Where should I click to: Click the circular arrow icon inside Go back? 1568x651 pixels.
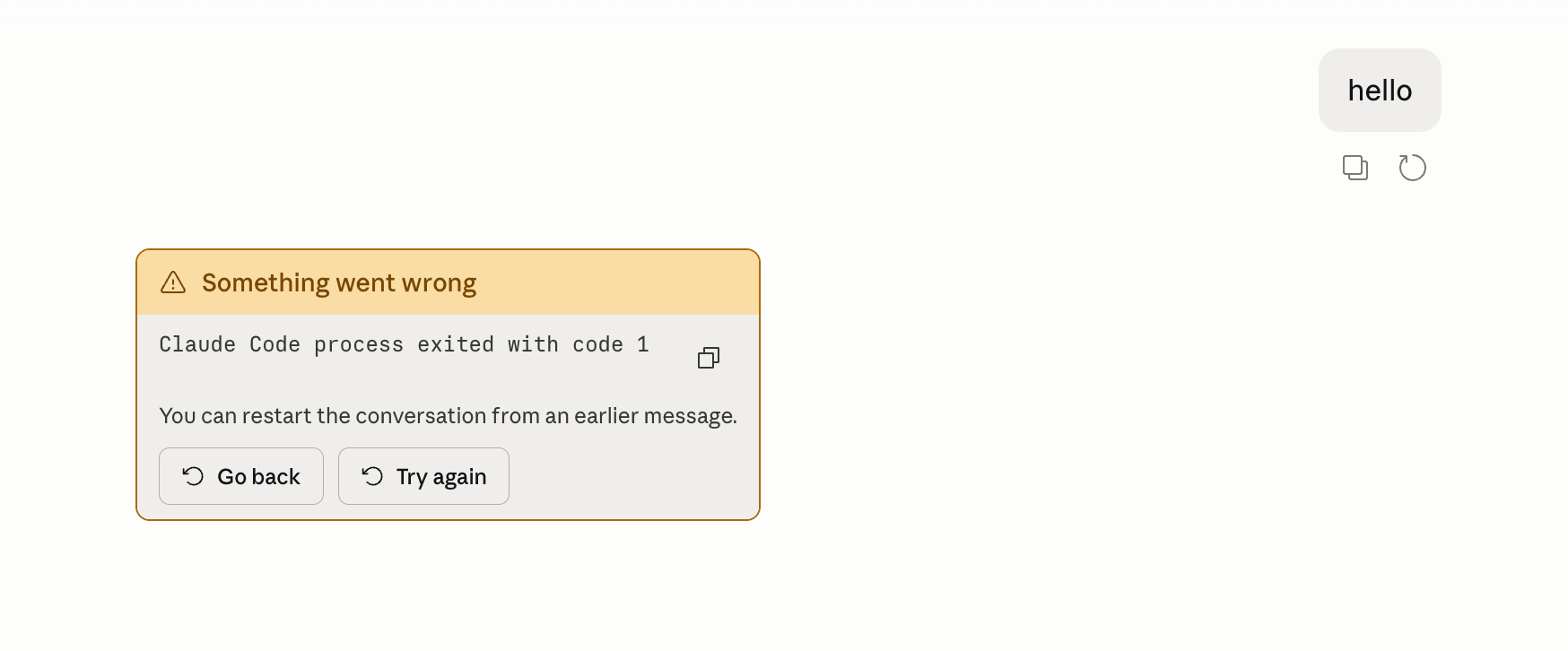coord(193,476)
